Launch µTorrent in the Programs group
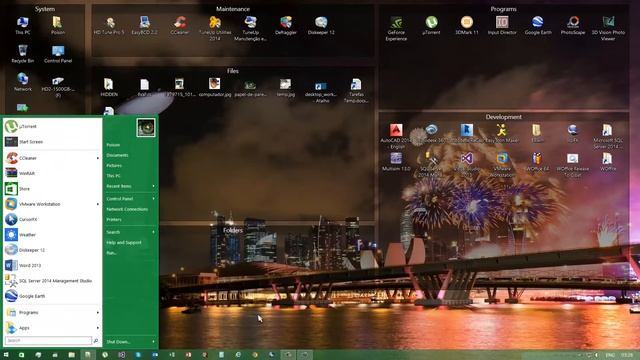 coord(431,25)
